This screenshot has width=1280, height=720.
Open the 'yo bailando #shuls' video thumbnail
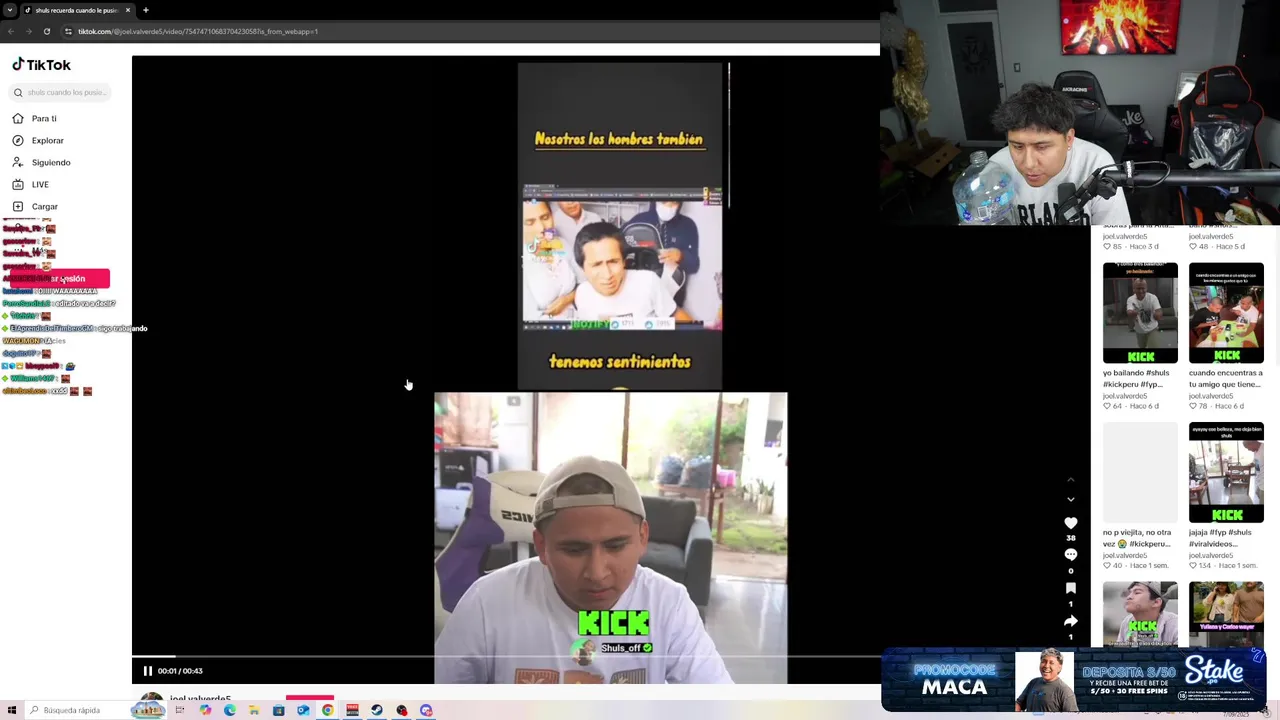[x=1140, y=313]
